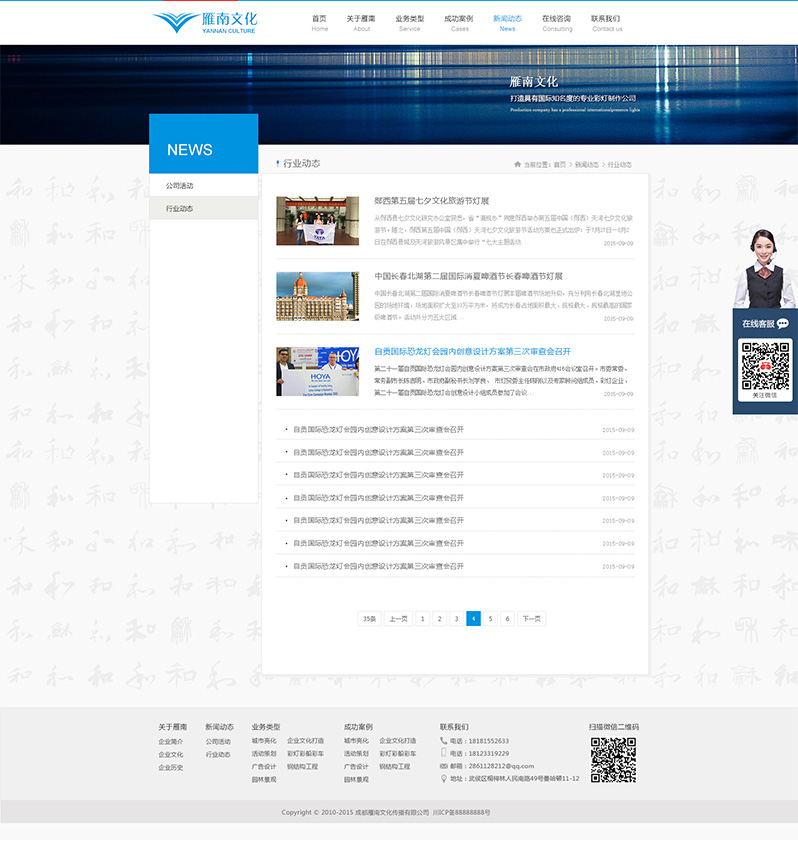798x844 pixels.
Task: Open the 首页 Home menu item
Action: point(319,22)
